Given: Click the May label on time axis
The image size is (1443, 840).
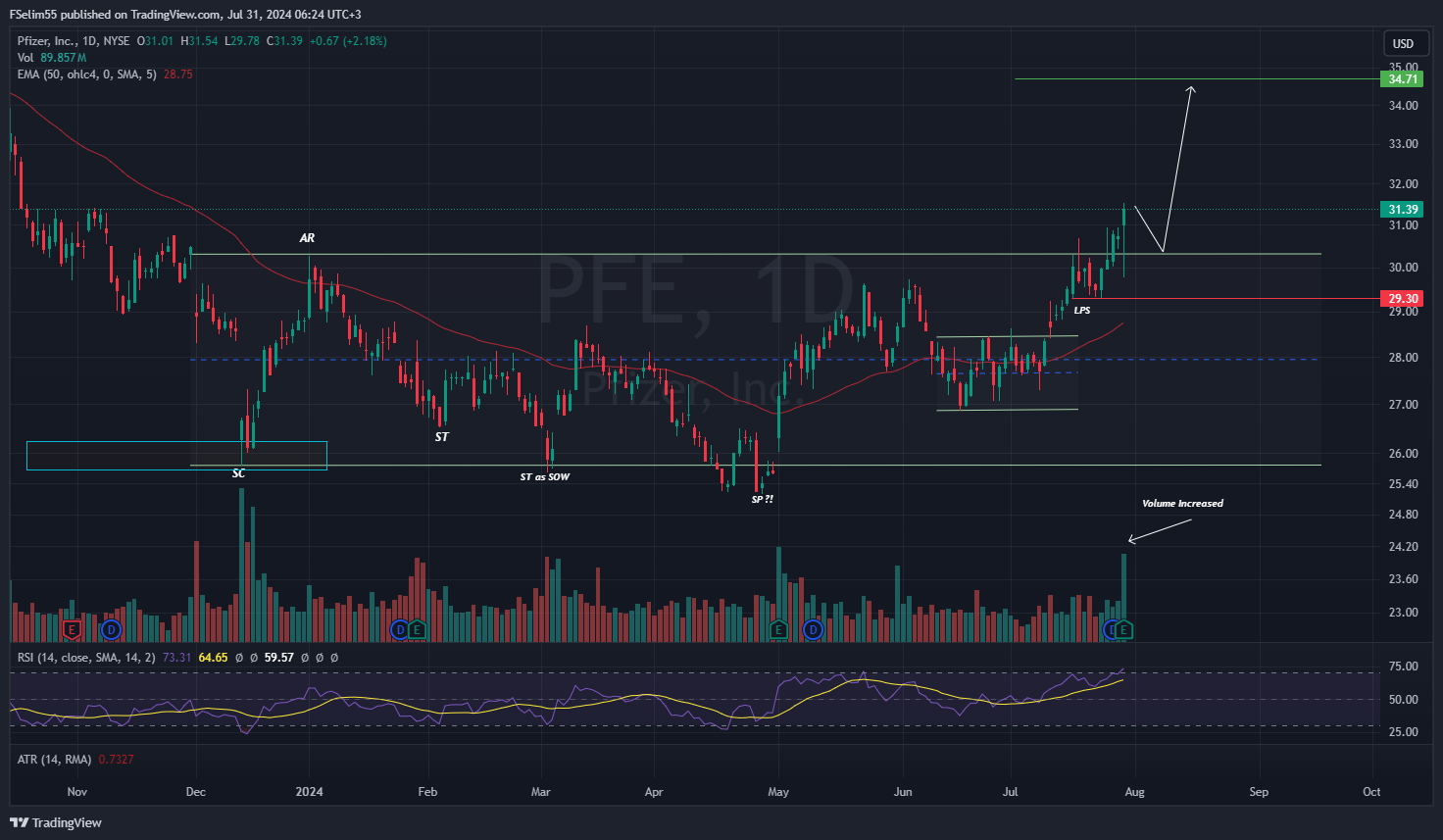Looking at the screenshot, I should pos(778,792).
